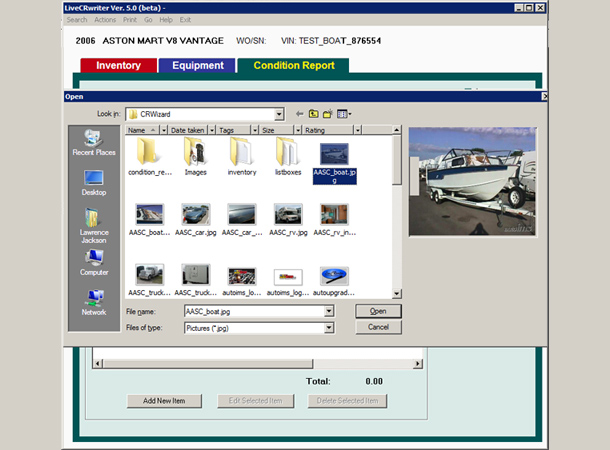Open the Views menu icon
The height and width of the screenshot is (450, 610).
(x=344, y=114)
